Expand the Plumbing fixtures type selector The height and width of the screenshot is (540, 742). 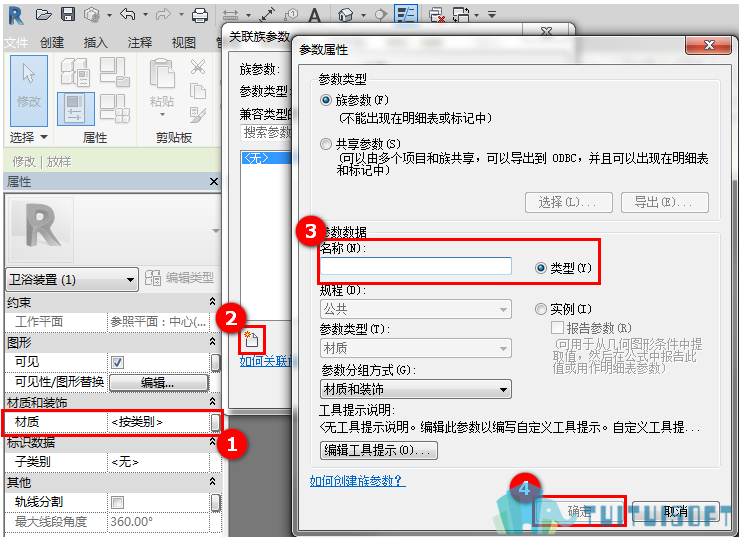coord(72,279)
